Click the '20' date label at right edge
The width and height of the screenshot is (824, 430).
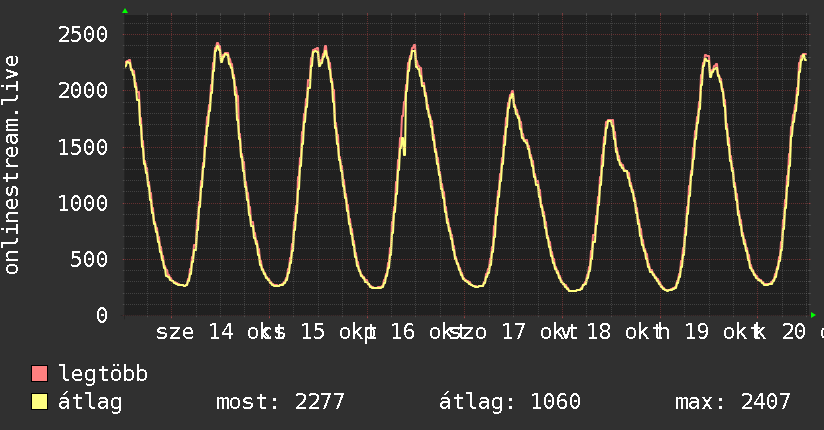(x=794, y=332)
